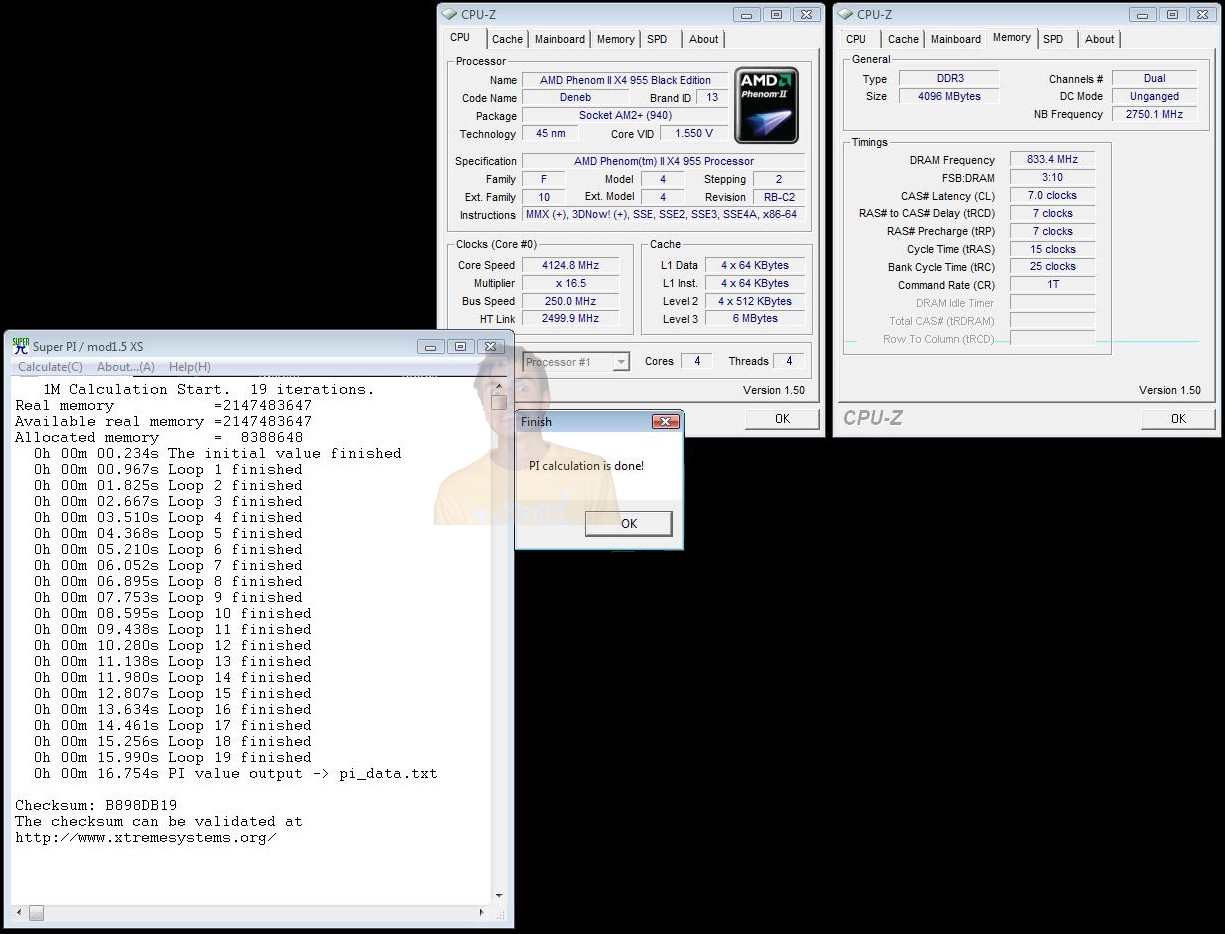Open the Processor #1 selection dropdown
Screen dimensions: 1225x934
click(621, 362)
